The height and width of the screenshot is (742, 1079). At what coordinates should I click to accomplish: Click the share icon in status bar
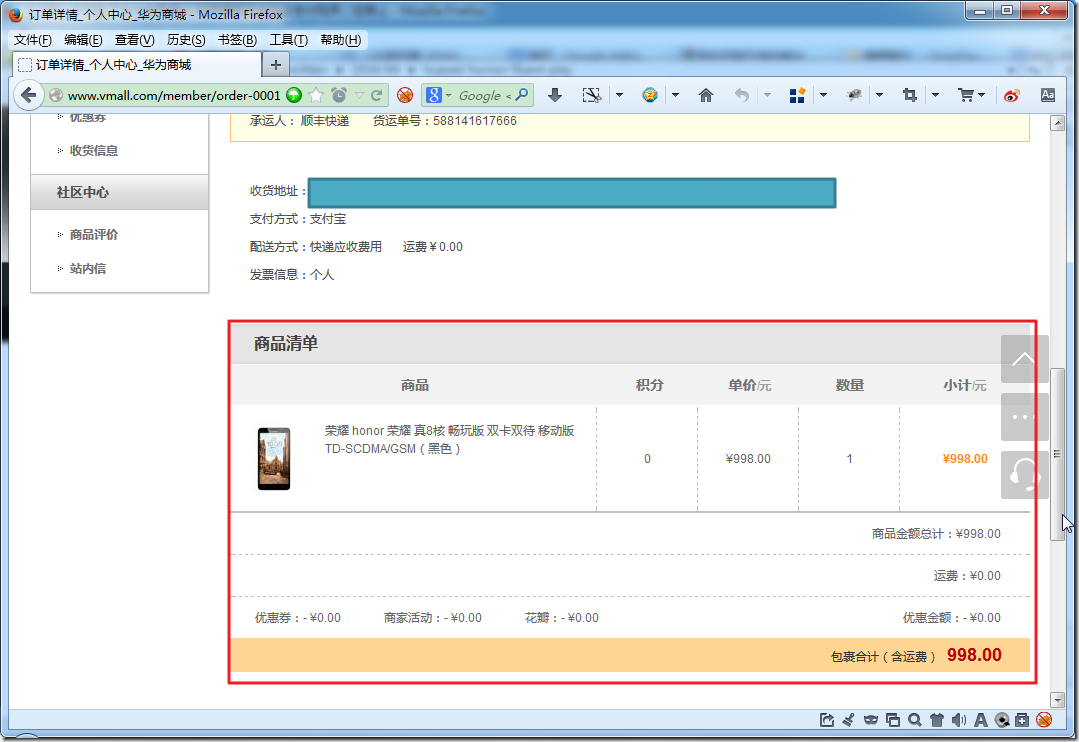(x=827, y=720)
